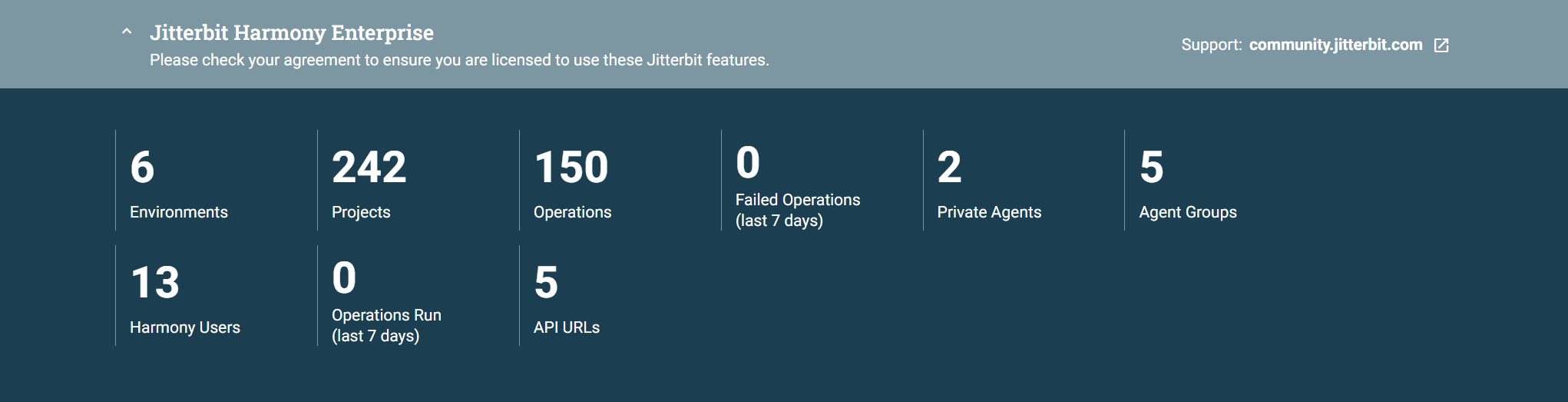Screen dimensions: 1568x402
Task: Click the 2 private agents count
Action: 949,168
